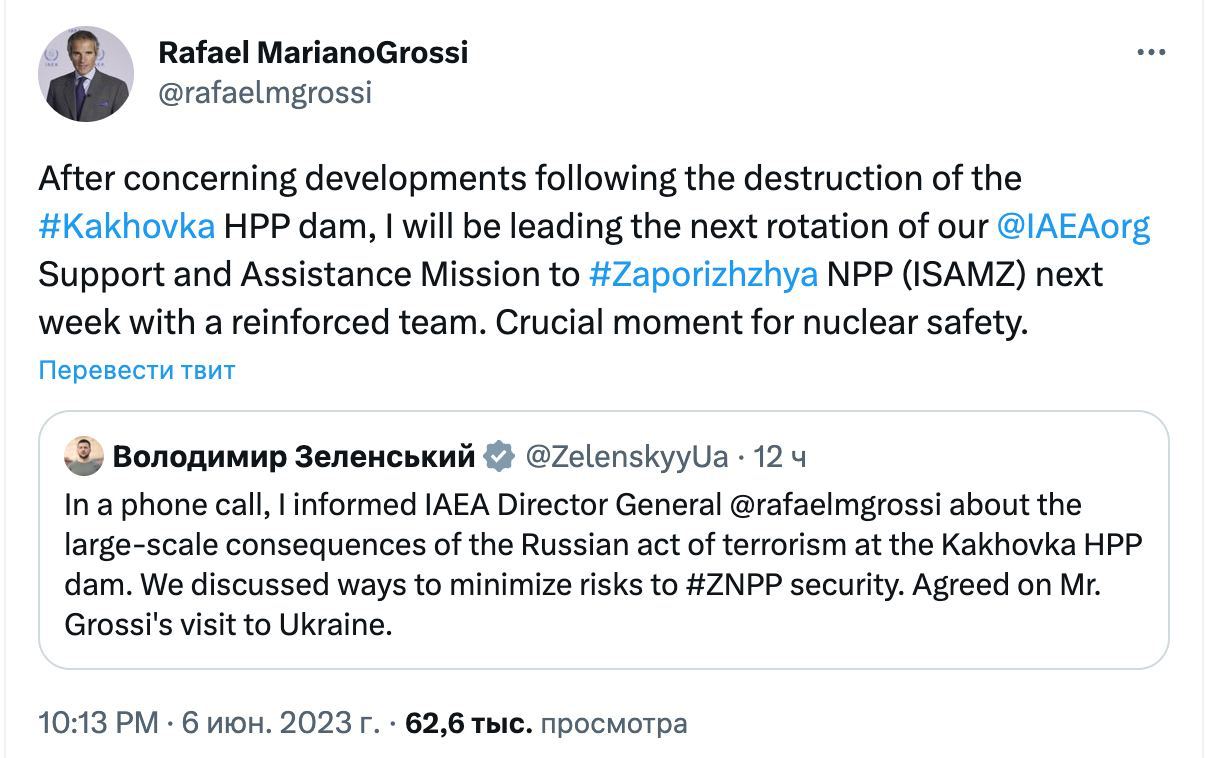Viewport: 1206px width, 758px height.
Task: Open the #Kakhovka hashtag
Action: point(127,226)
